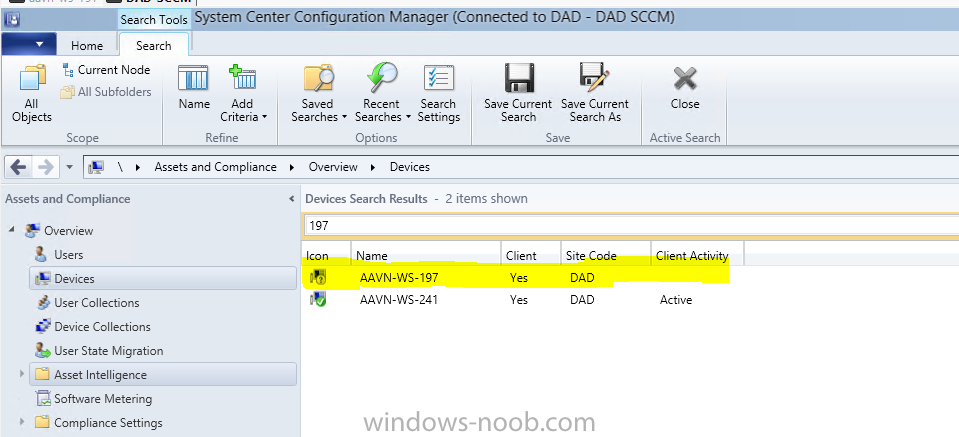Click the forward navigation arrow
The width and height of the screenshot is (959, 437).
pyautogui.click(x=46, y=167)
